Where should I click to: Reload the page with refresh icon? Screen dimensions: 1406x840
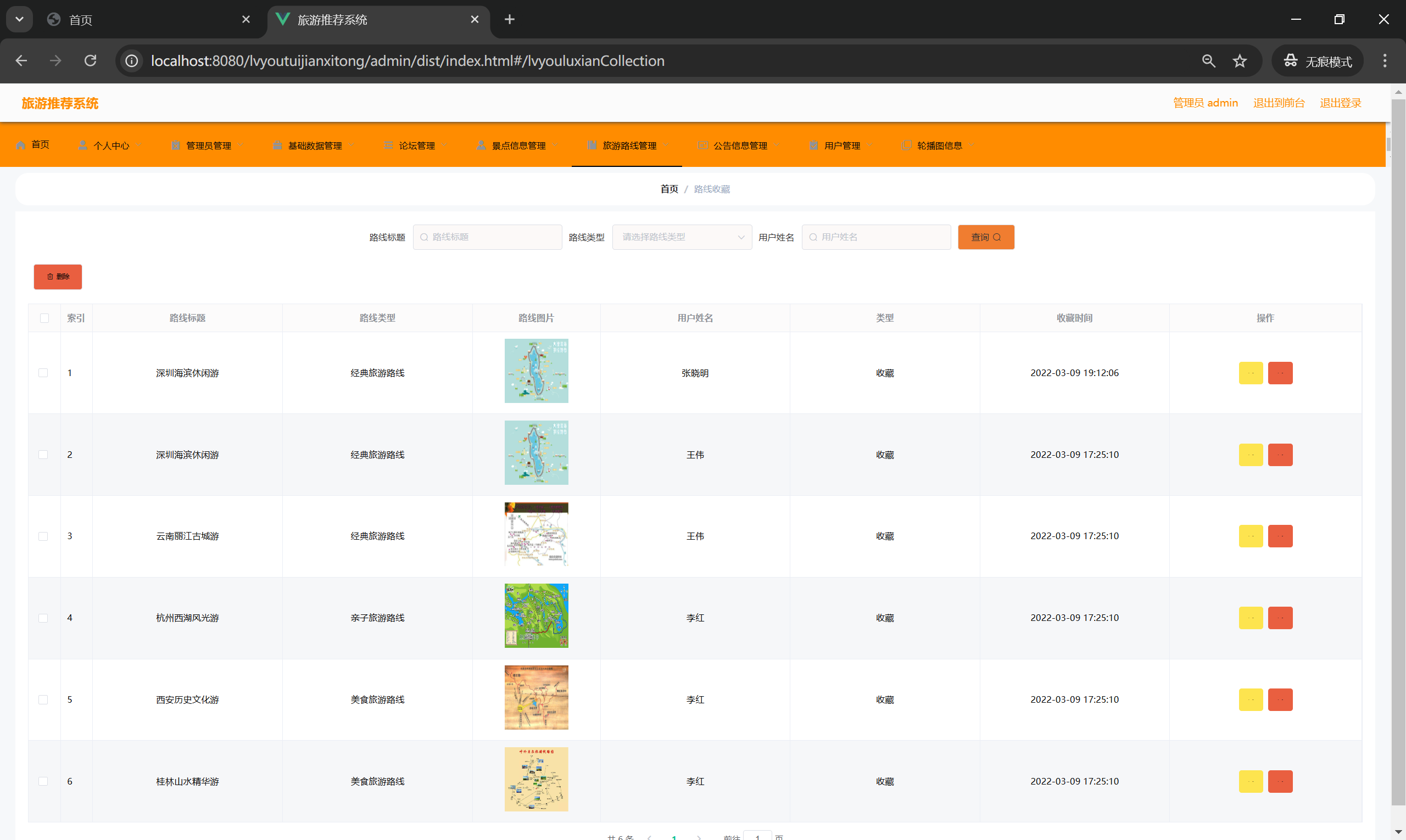click(91, 60)
